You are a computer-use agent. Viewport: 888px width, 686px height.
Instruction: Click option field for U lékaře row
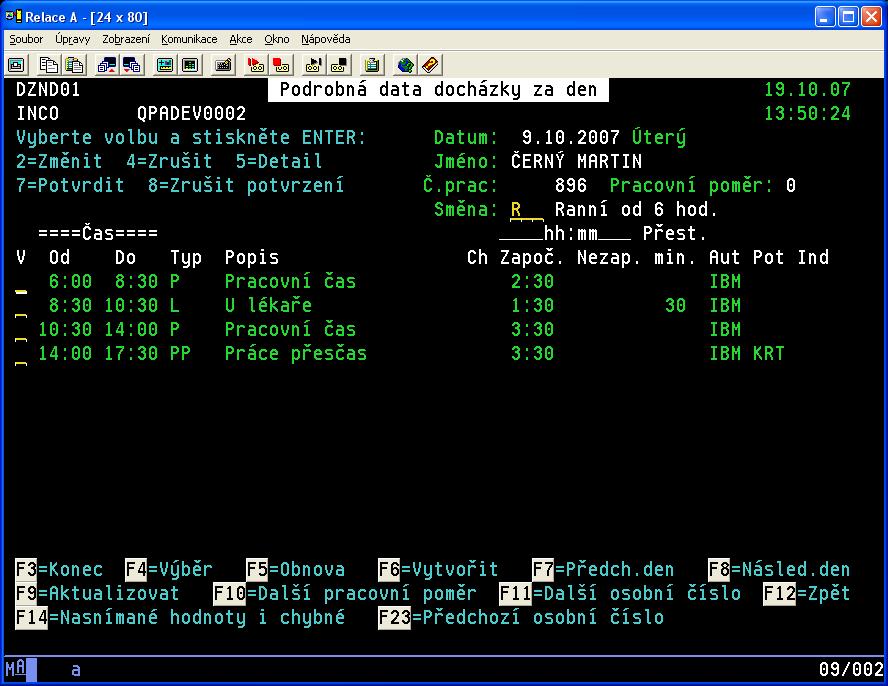pos(21,307)
